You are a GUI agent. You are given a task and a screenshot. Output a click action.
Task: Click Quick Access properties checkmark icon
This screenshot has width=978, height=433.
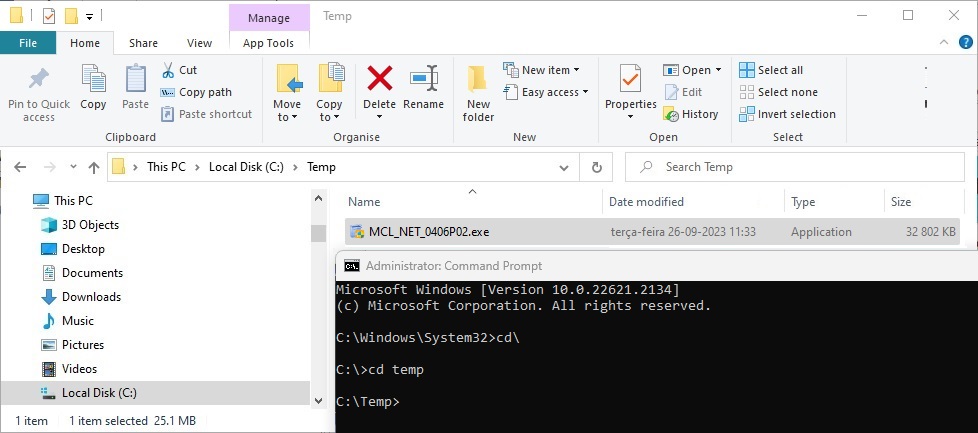(x=49, y=16)
